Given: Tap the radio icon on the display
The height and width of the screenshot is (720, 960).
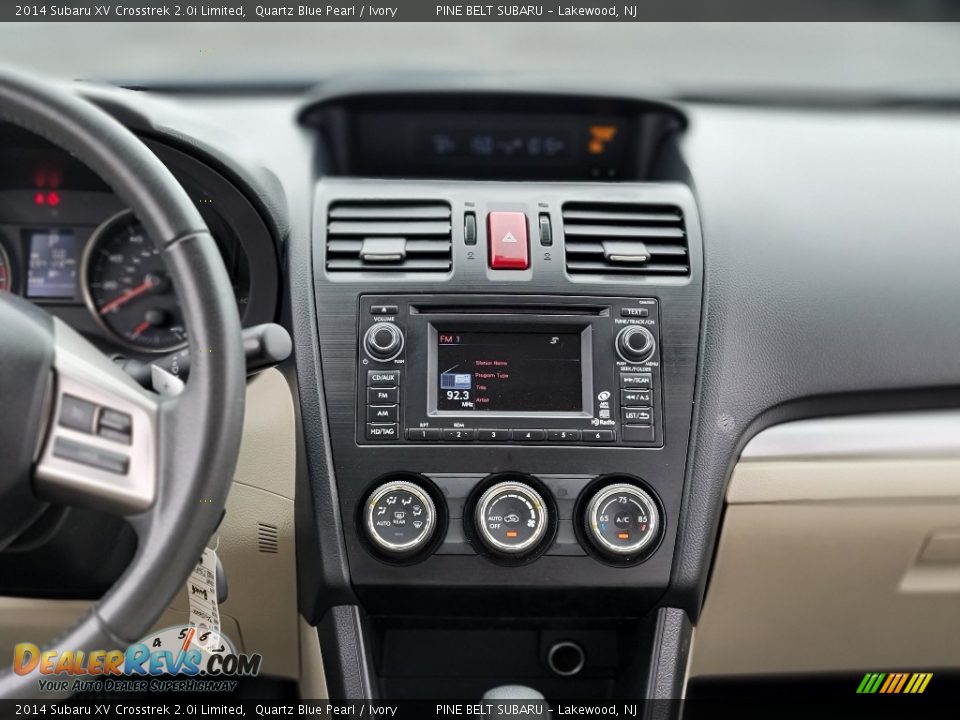Looking at the screenshot, I should [456, 380].
